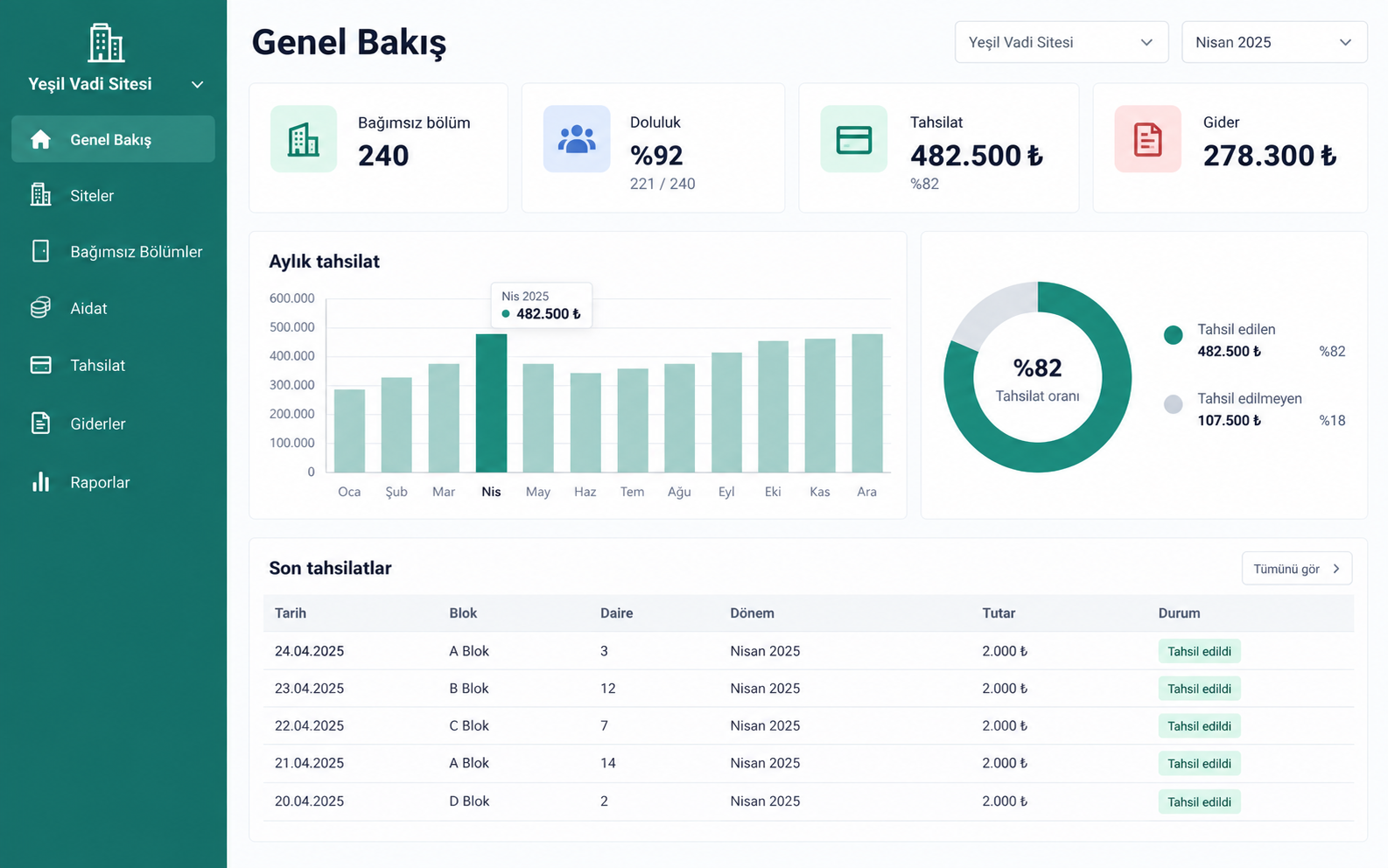1388x868 pixels.
Task: Click the green Tahsil edilen legend dot
Action: 1174,334
